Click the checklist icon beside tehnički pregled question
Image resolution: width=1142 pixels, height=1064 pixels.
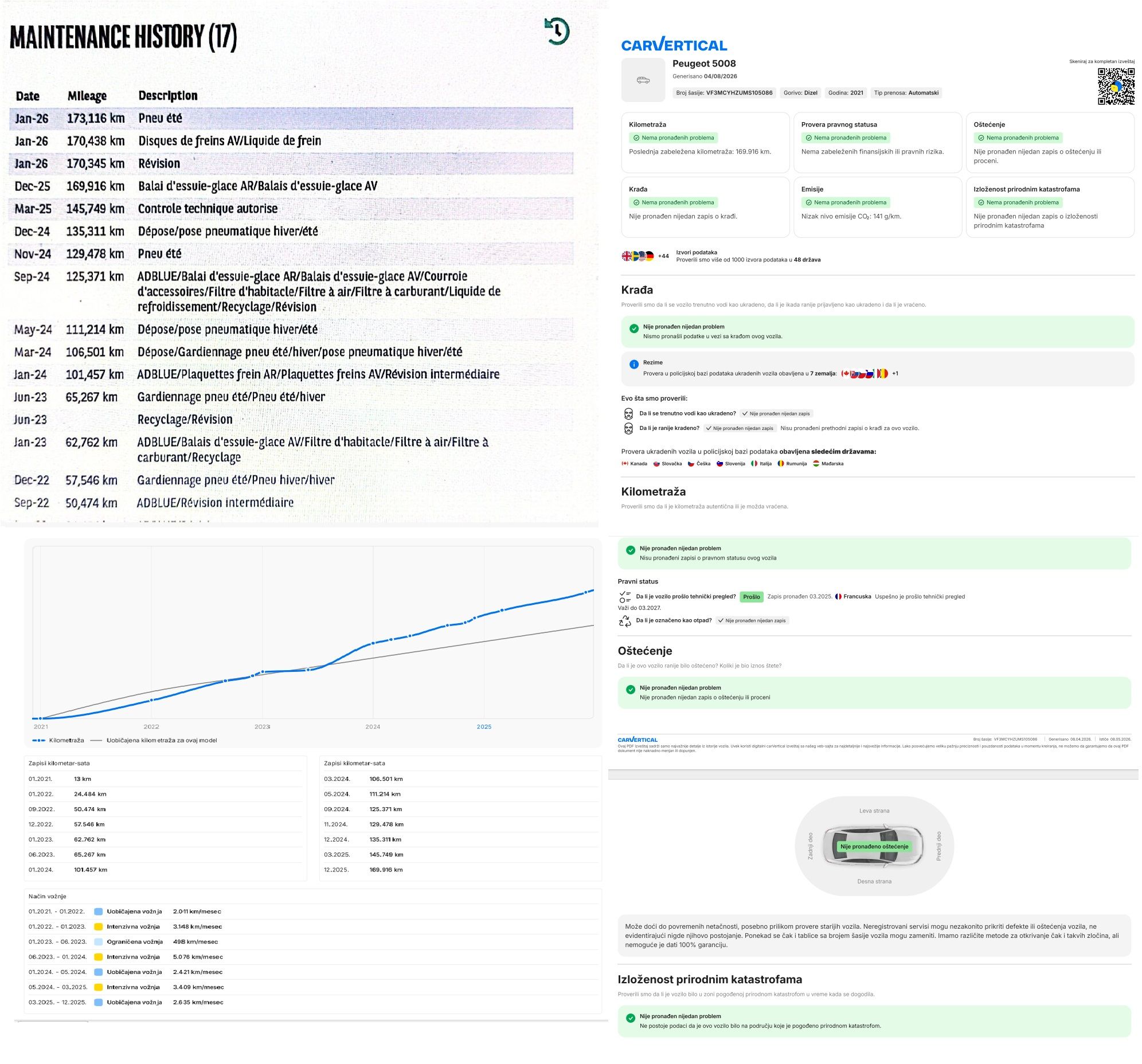point(625,596)
